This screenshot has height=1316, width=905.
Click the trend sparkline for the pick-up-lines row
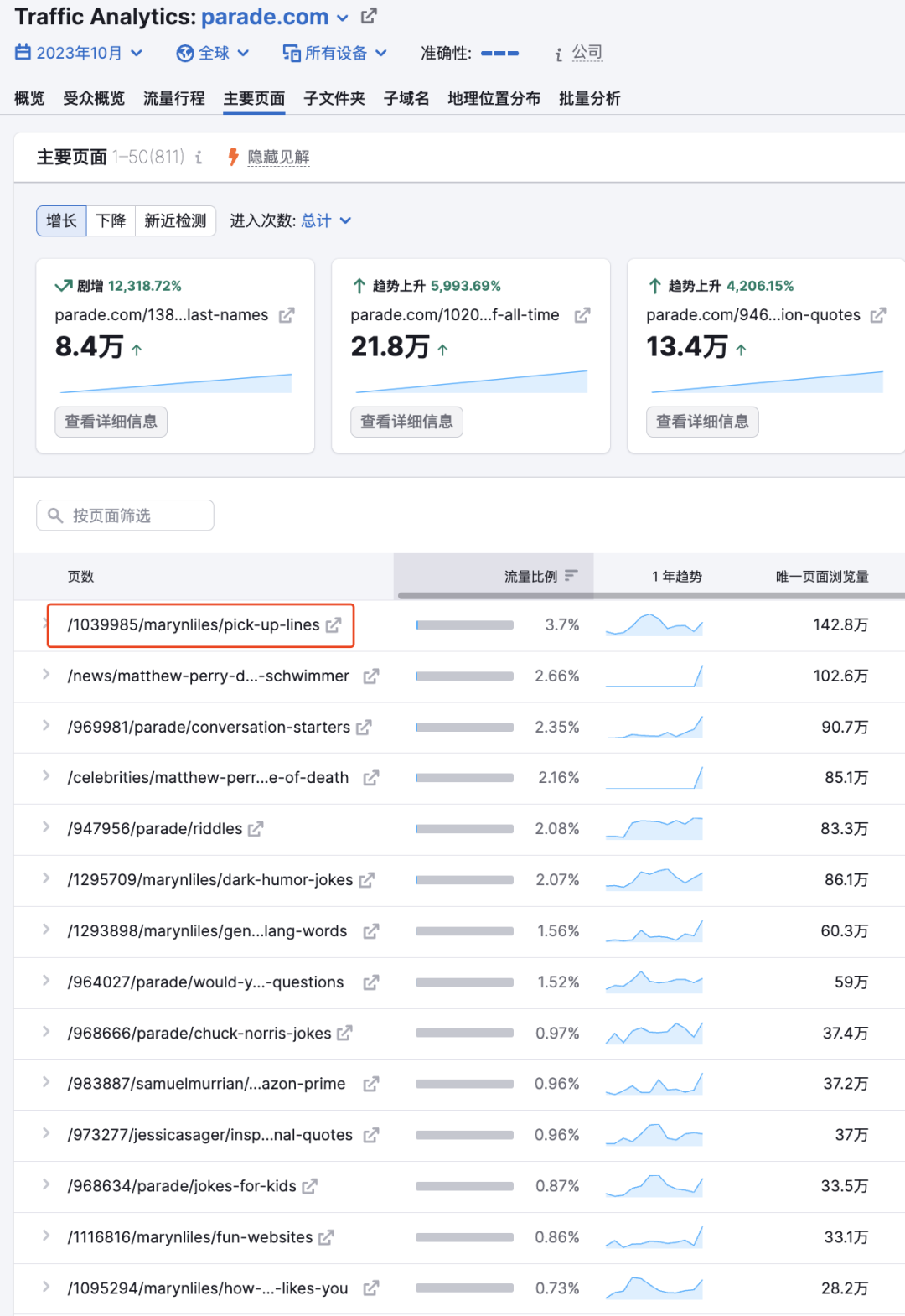[654, 624]
